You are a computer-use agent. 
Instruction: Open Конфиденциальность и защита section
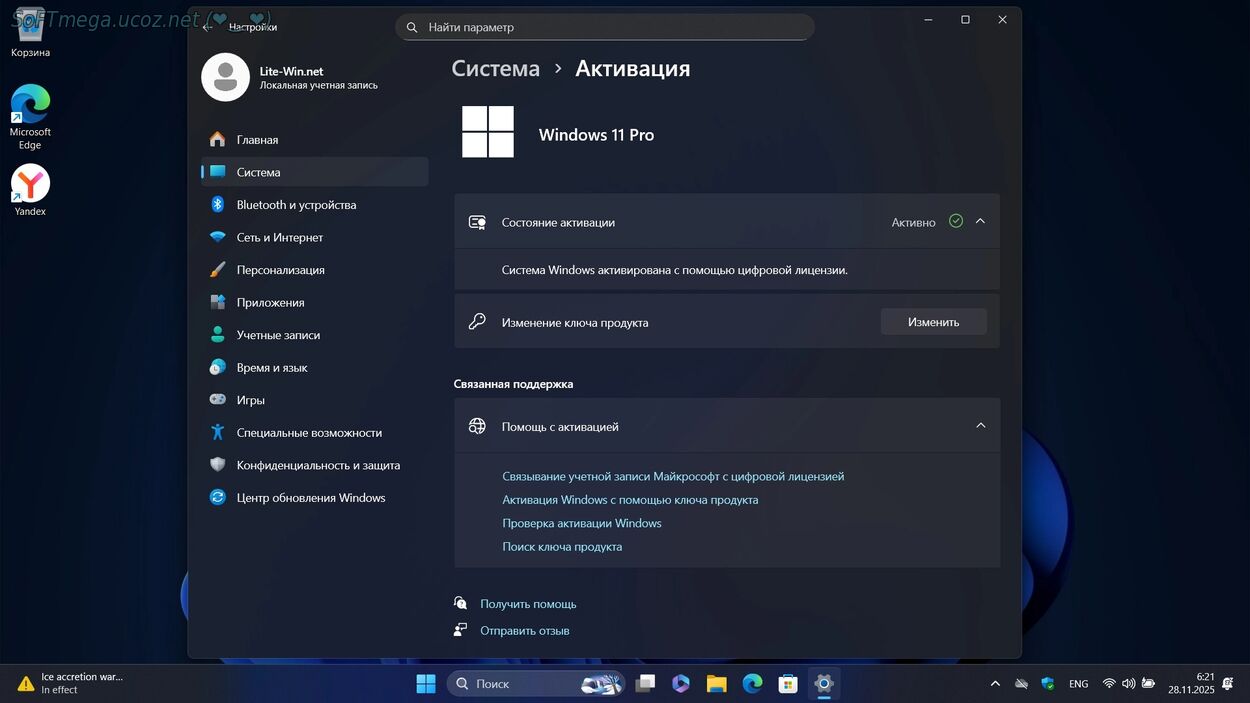point(317,465)
